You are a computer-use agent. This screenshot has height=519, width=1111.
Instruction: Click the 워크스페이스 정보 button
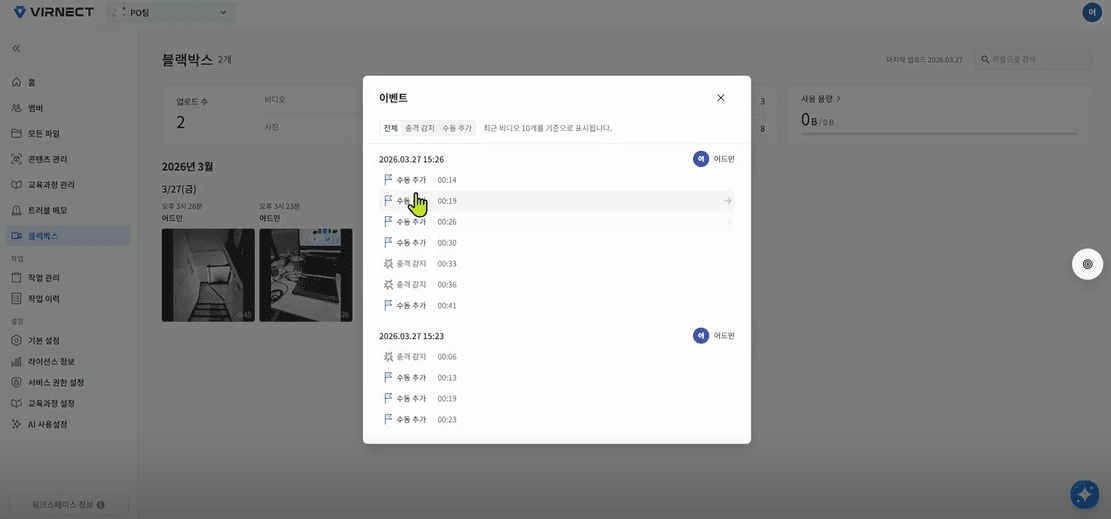[68, 505]
